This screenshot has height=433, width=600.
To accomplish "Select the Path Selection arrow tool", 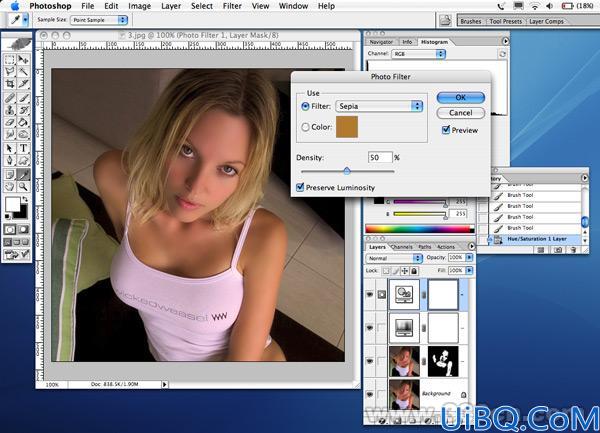I will [x=10, y=148].
